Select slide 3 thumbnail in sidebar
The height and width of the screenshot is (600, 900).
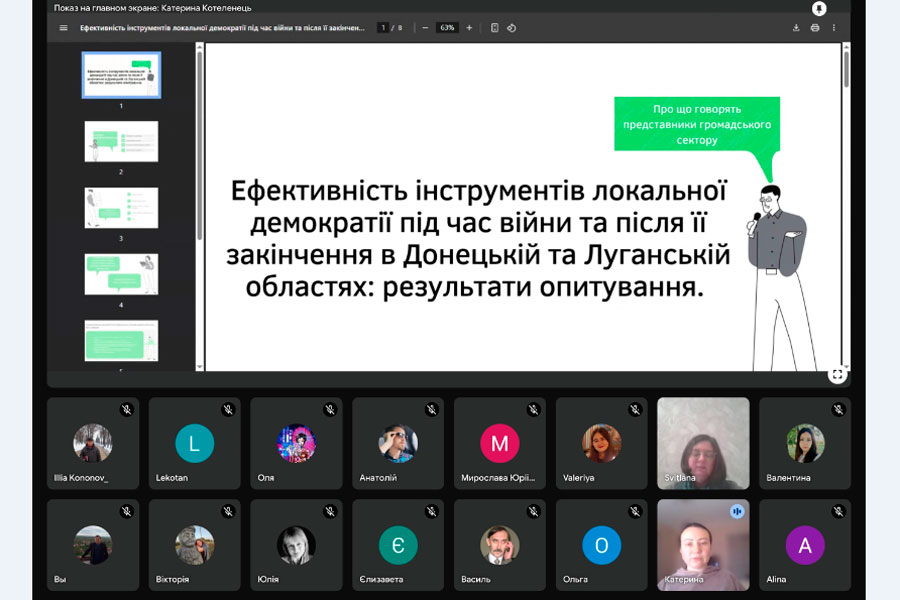[x=121, y=208]
